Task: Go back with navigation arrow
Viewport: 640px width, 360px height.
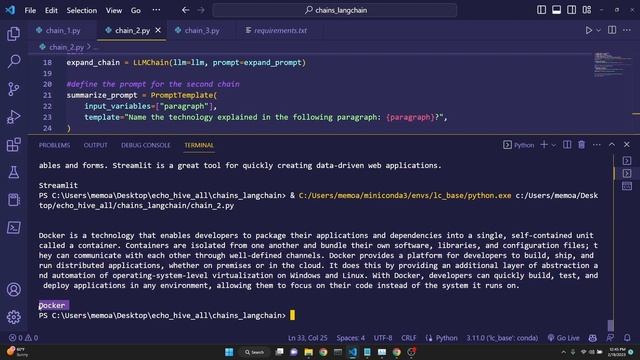Action: coord(186,10)
